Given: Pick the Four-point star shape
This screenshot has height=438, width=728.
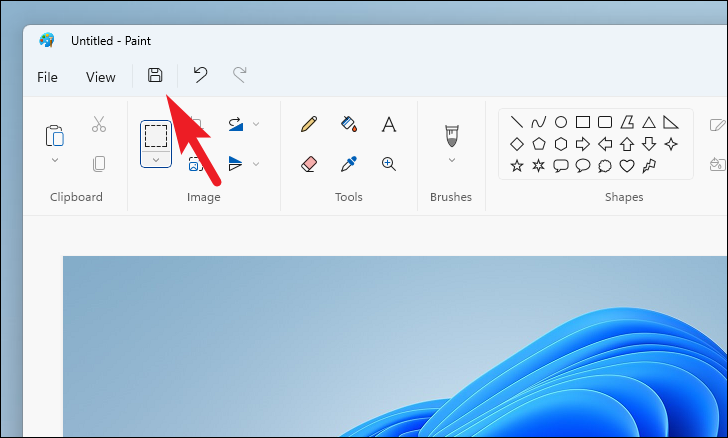Looking at the screenshot, I should tap(671, 144).
